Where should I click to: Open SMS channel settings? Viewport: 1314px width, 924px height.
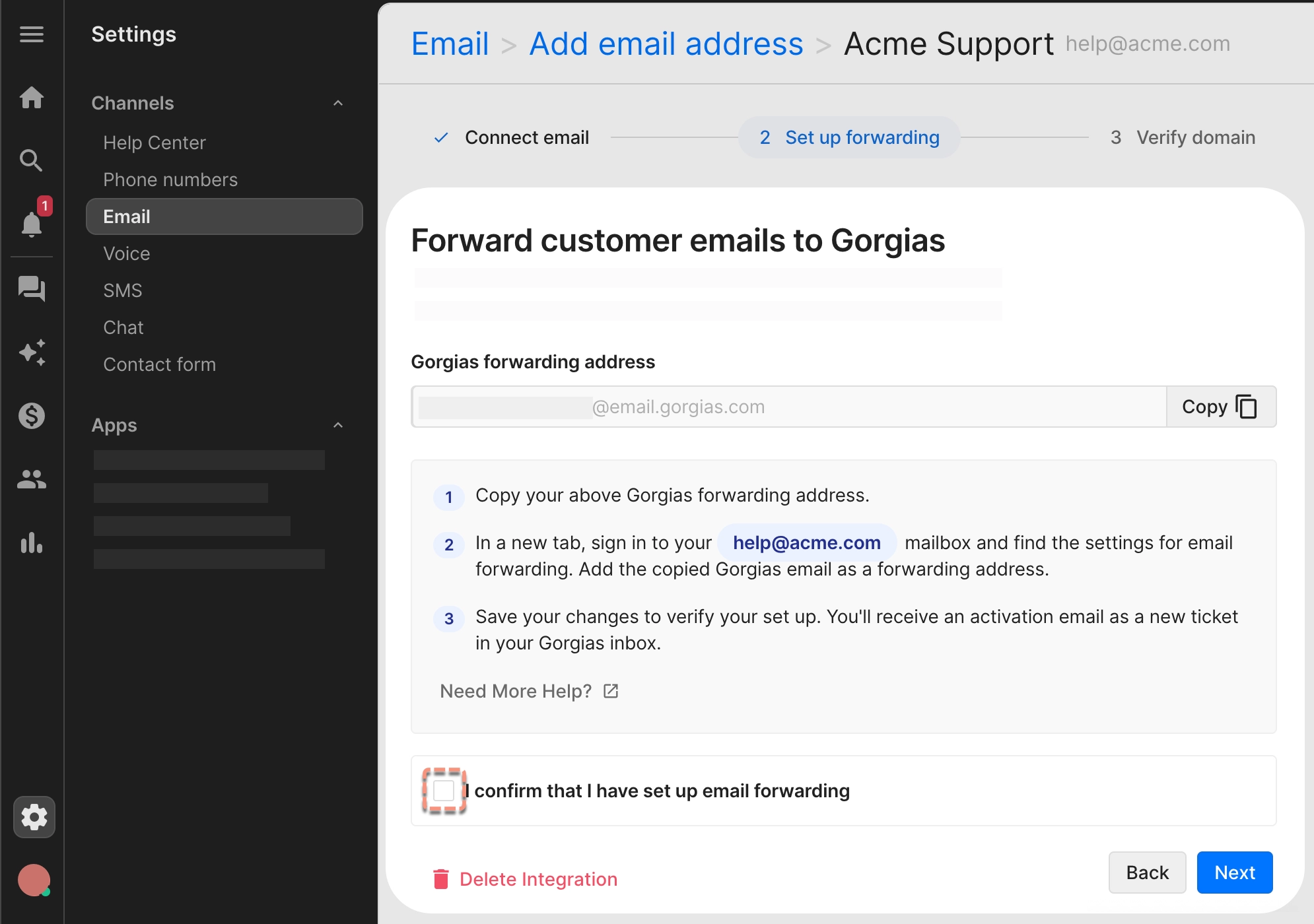pyautogui.click(x=123, y=290)
